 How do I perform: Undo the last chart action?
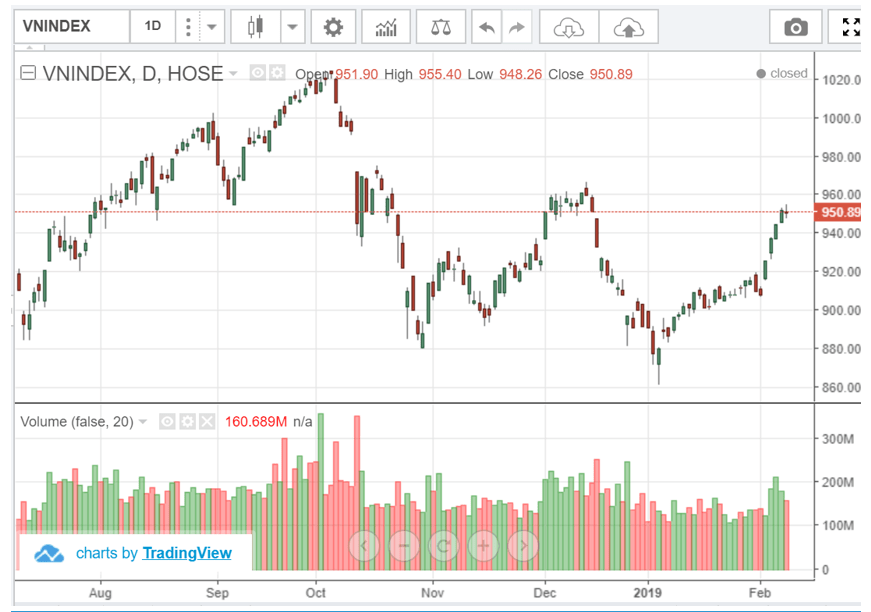point(487,27)
